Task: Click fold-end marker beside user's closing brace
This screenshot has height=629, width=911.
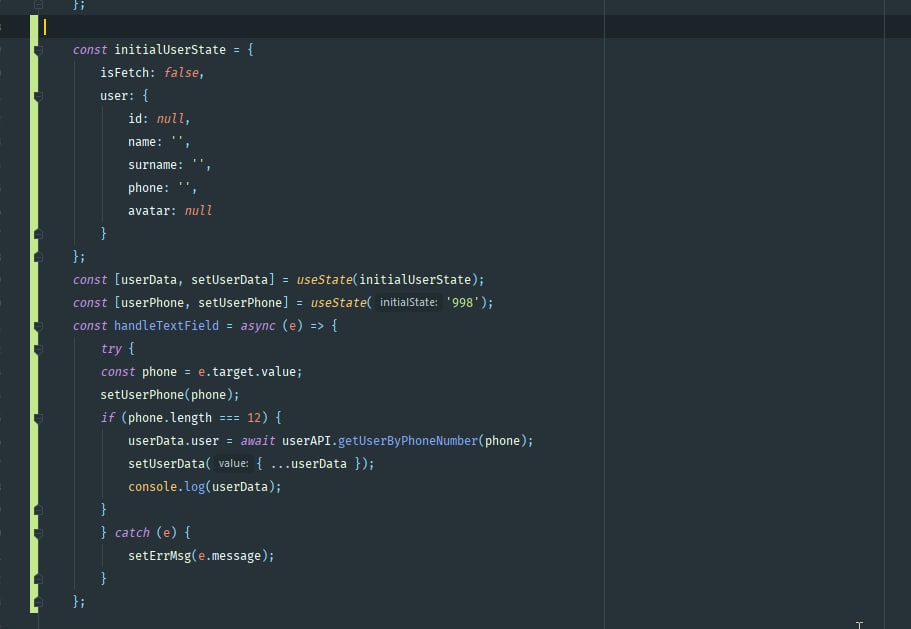Action: [x=38, y=234]
